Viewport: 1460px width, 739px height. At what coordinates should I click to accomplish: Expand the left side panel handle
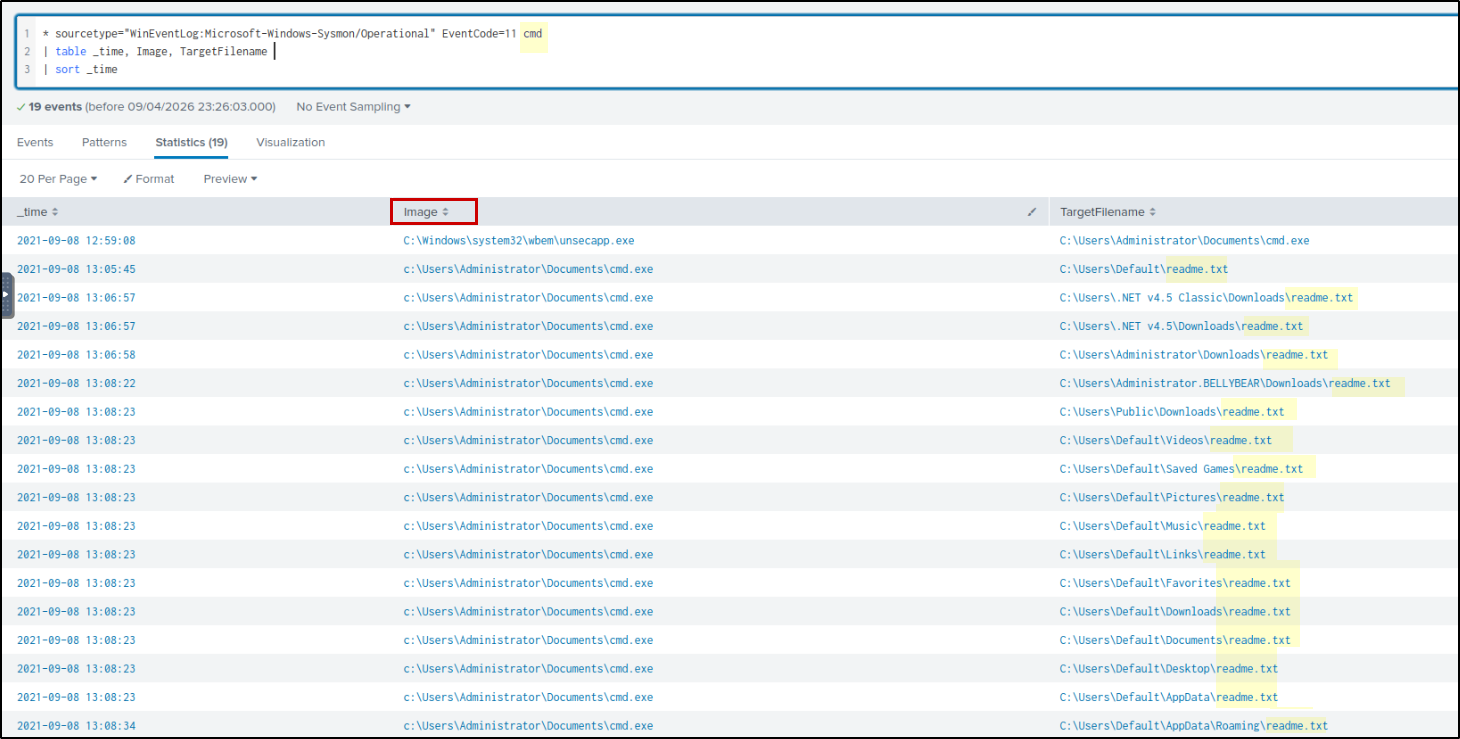click(x=7, y=295)
